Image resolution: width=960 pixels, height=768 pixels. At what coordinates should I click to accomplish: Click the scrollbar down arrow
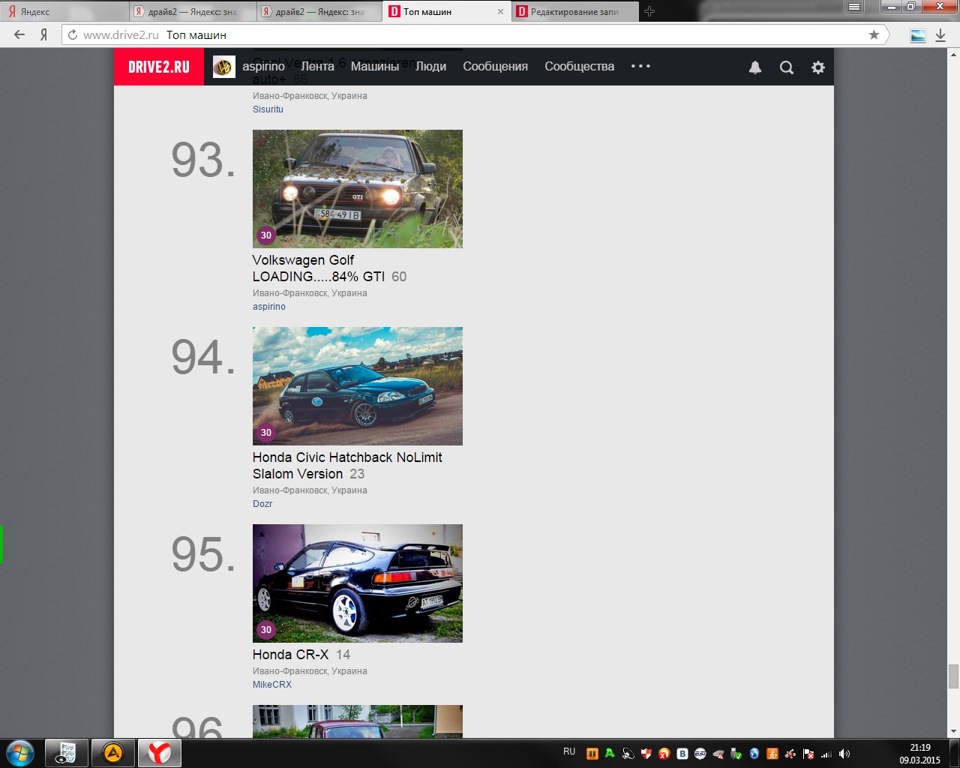(953, 731)
